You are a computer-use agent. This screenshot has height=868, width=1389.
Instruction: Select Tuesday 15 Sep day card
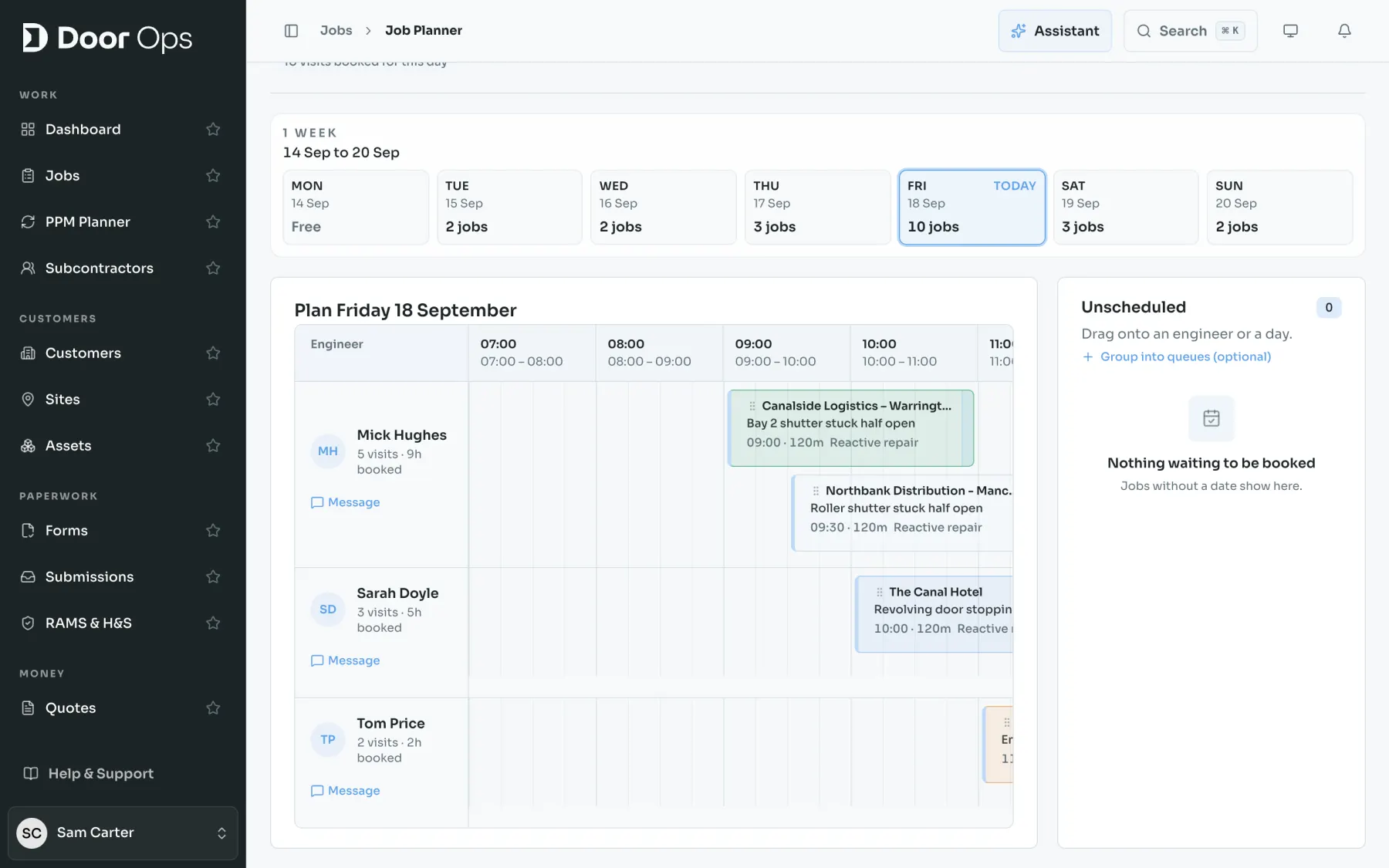[x=509, y=207]
